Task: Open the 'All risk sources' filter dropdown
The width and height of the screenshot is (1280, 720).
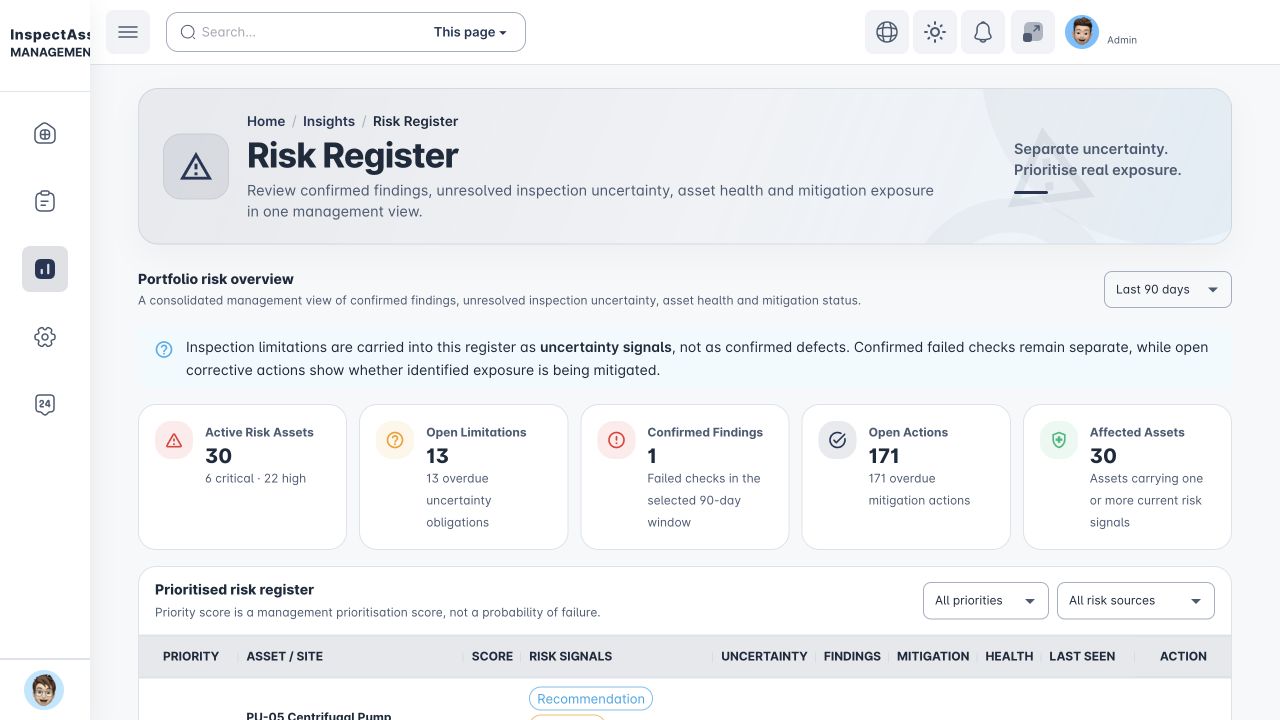Action: [x=1136, y=601]
